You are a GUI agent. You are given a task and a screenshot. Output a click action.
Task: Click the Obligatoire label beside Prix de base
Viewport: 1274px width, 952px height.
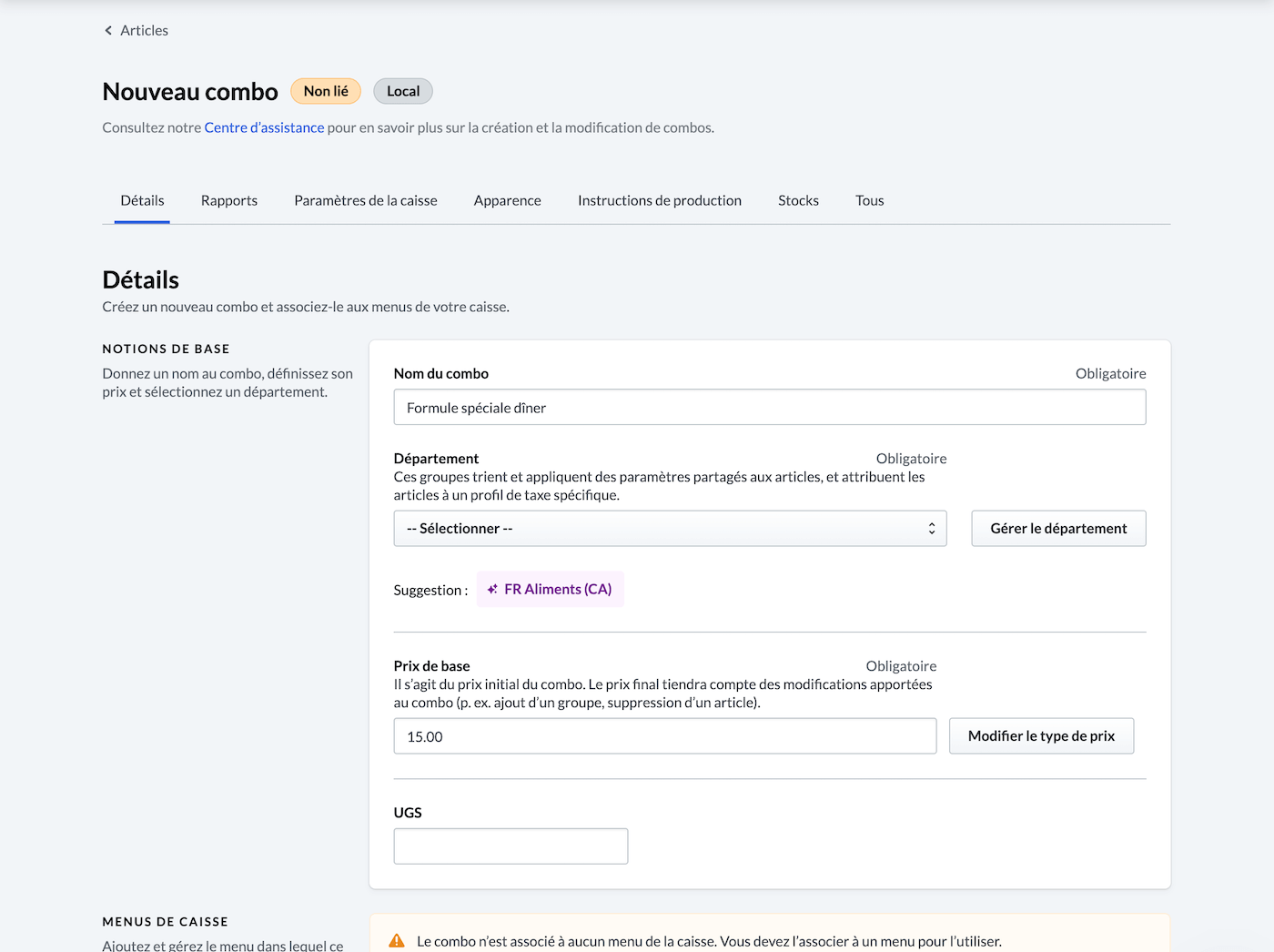pyautogui.click(x=901, y=666)
